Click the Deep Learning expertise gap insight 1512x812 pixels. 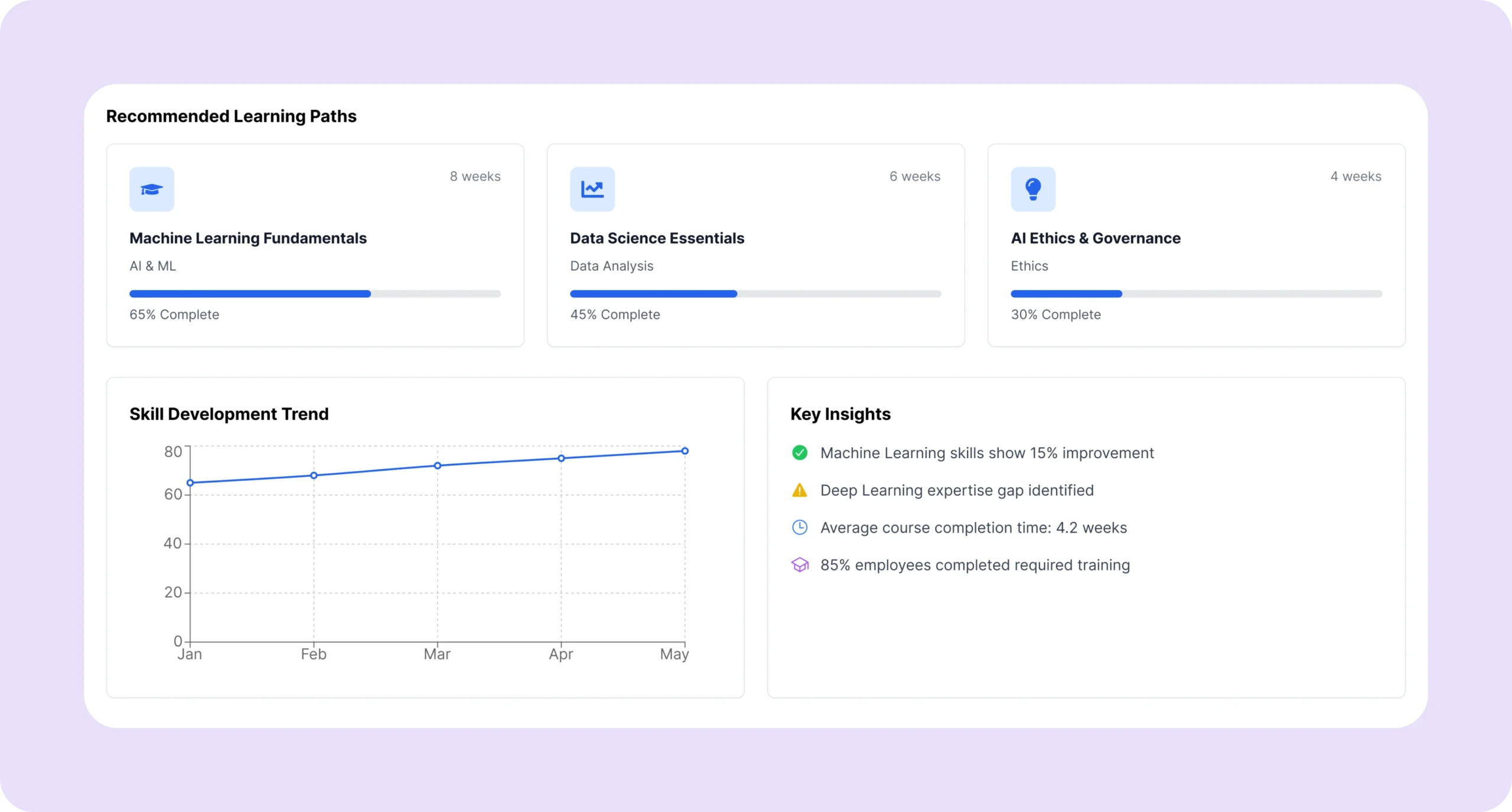[x=956, y=490]
